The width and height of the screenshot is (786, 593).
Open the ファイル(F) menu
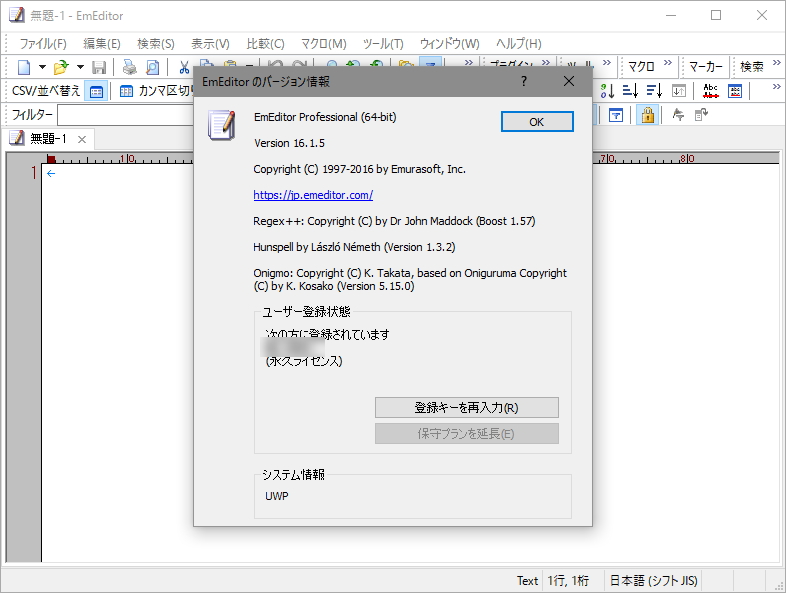pos(43,44)
